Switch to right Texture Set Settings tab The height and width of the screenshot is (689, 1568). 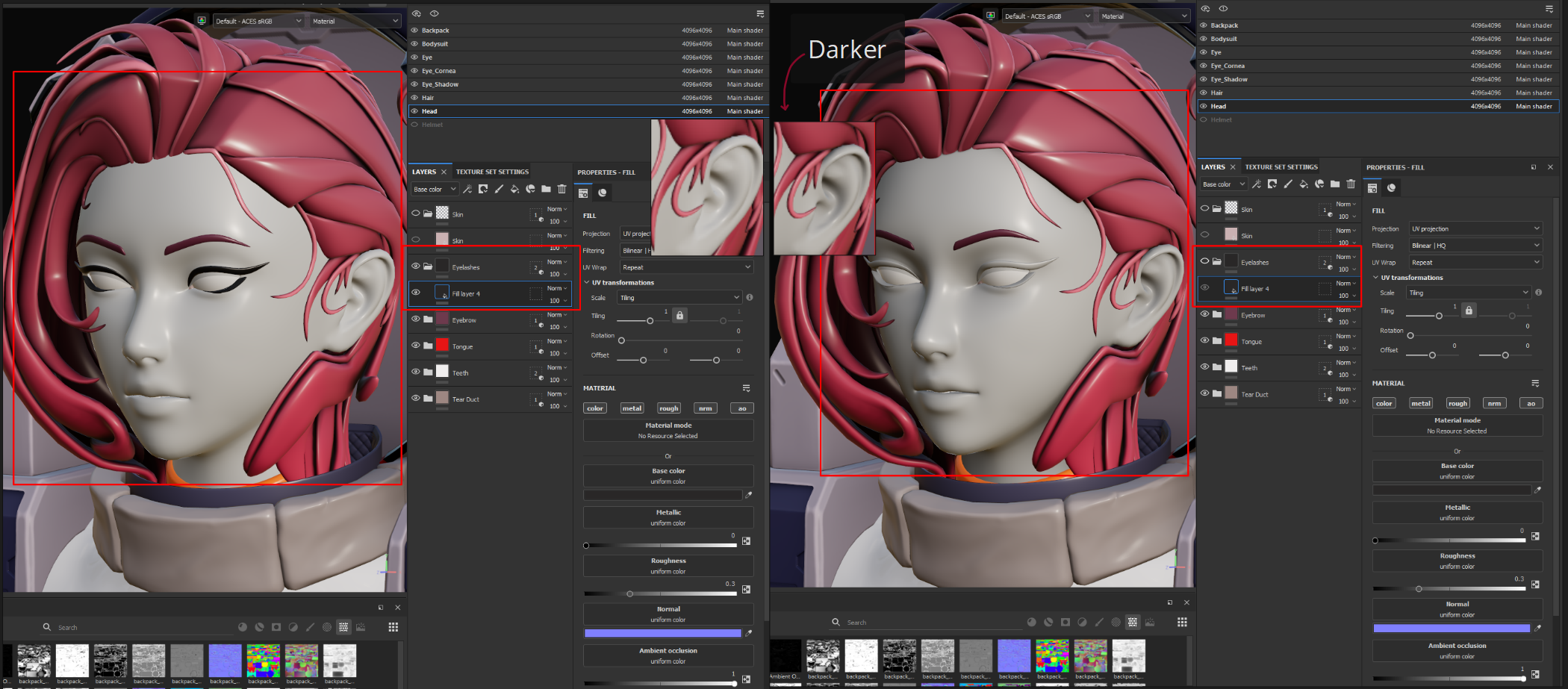(x=1281, y=167)
